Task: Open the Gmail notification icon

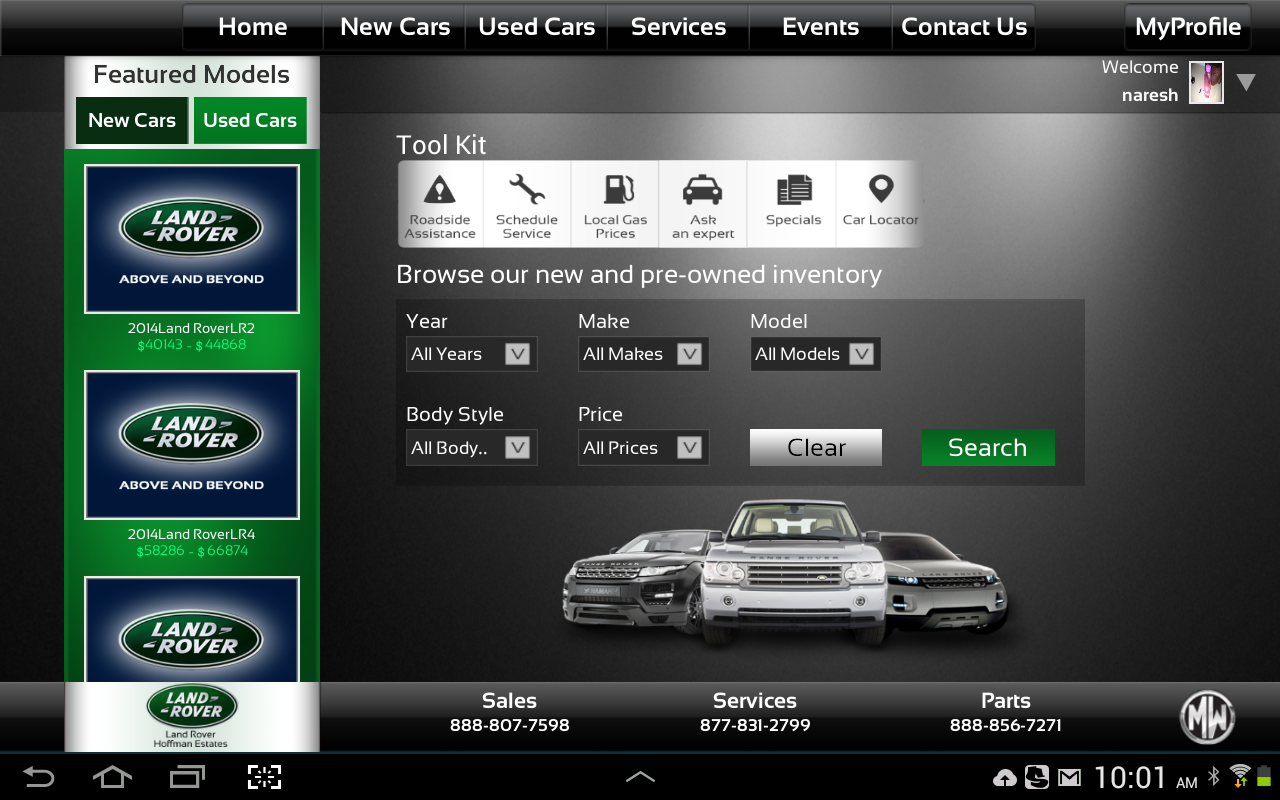Action: [x=1070, y=777]
